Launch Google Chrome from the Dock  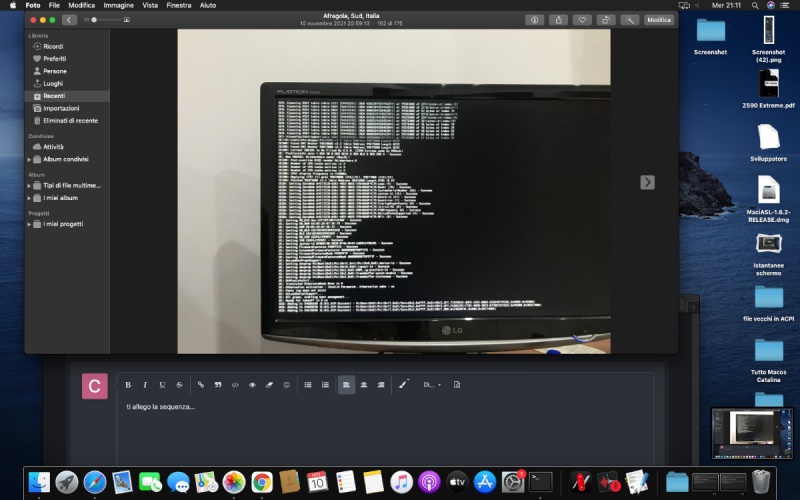coord(262,482)
